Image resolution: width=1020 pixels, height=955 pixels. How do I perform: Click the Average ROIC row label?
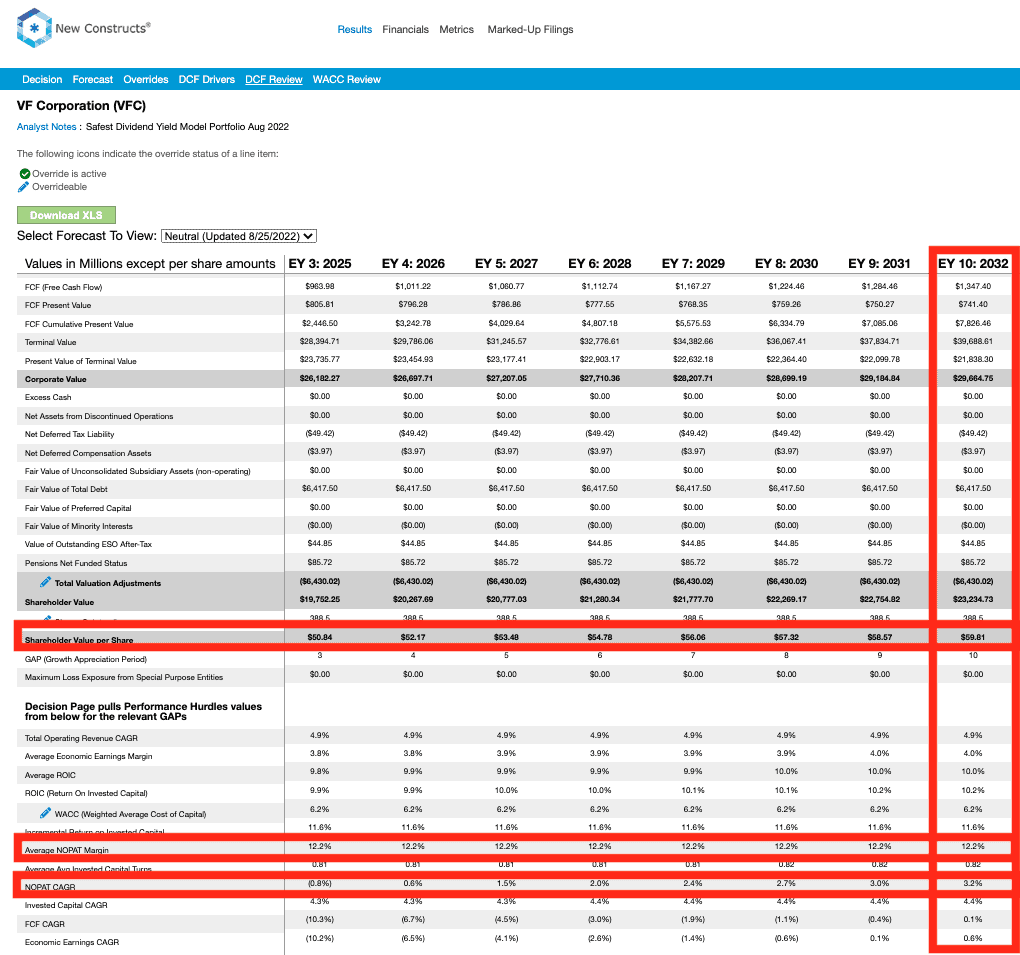50,775
